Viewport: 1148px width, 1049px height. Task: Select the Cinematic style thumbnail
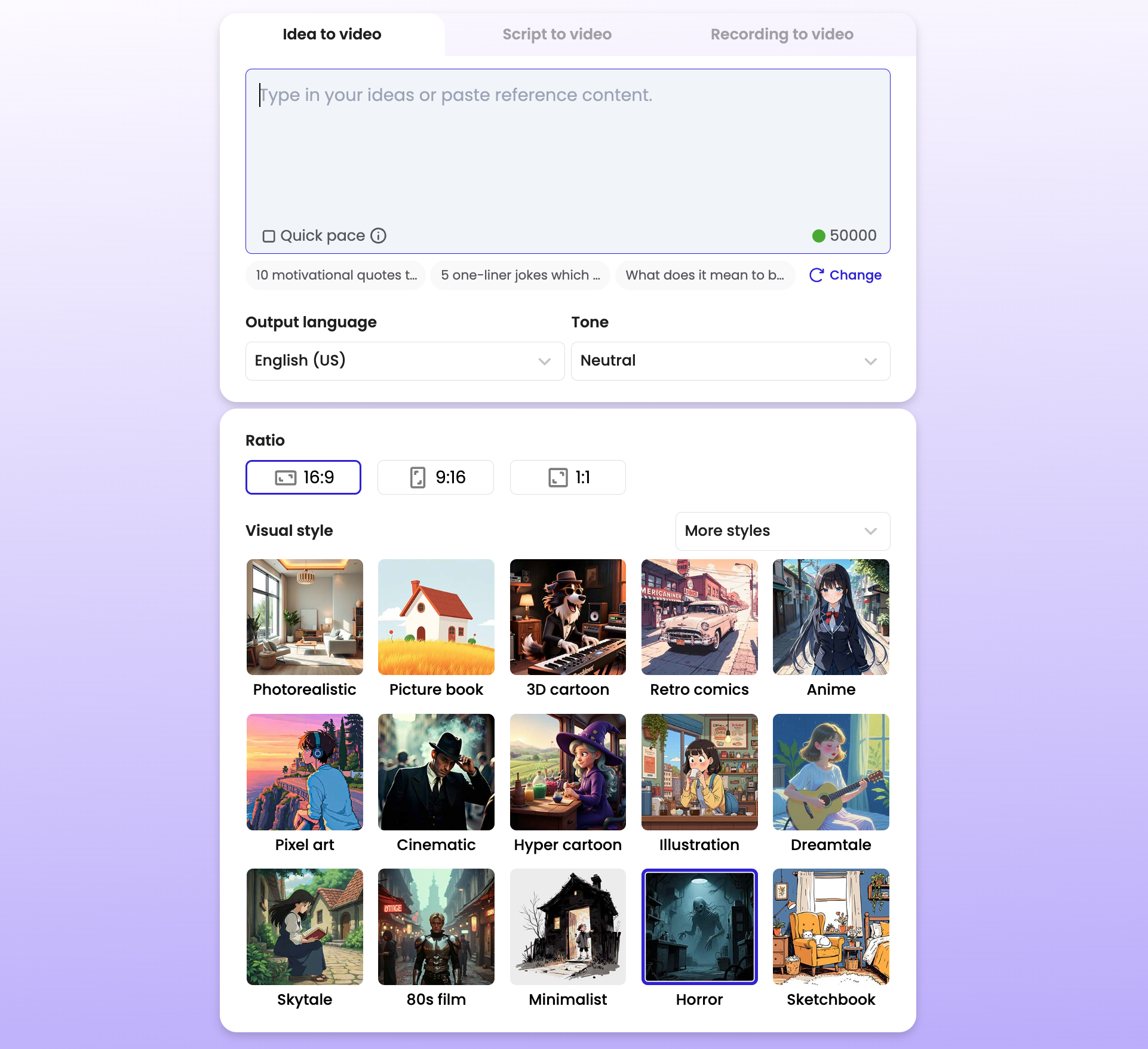pos(436,772)
